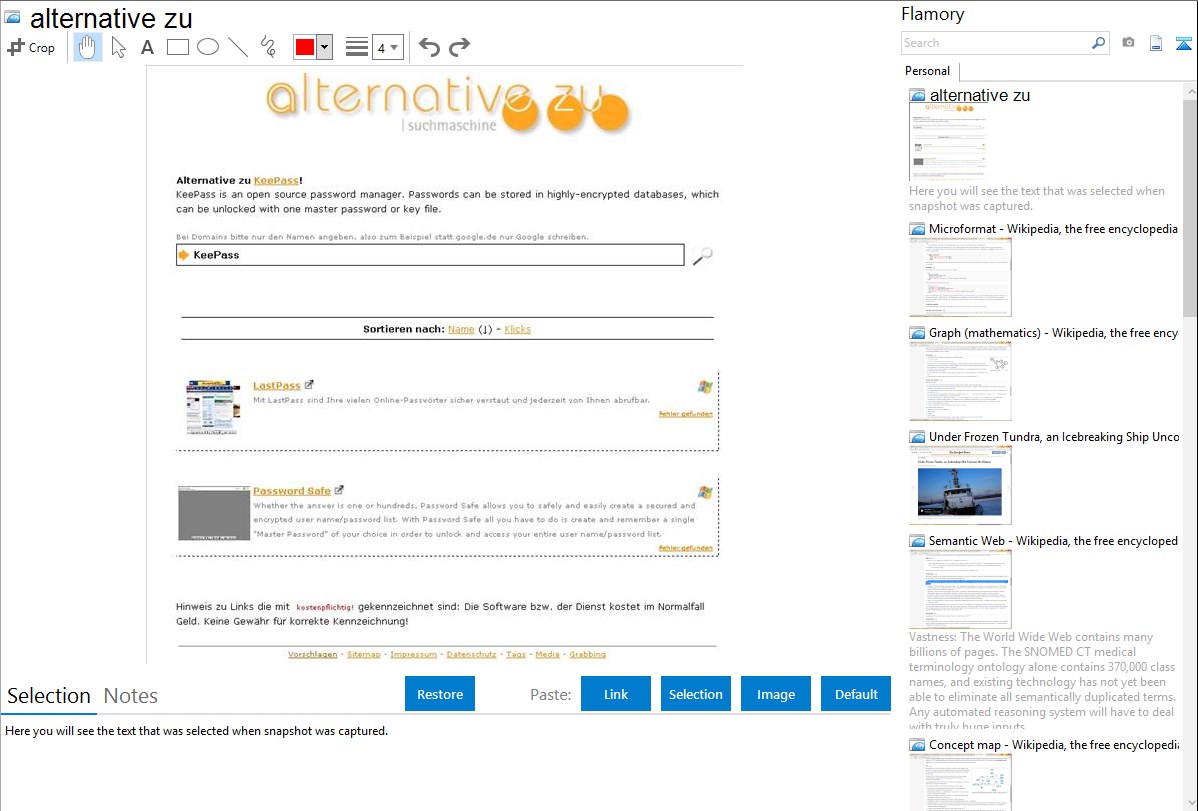
Task: Click the Graph (mathematics) snapshot title
Action: pos(1053,333)
